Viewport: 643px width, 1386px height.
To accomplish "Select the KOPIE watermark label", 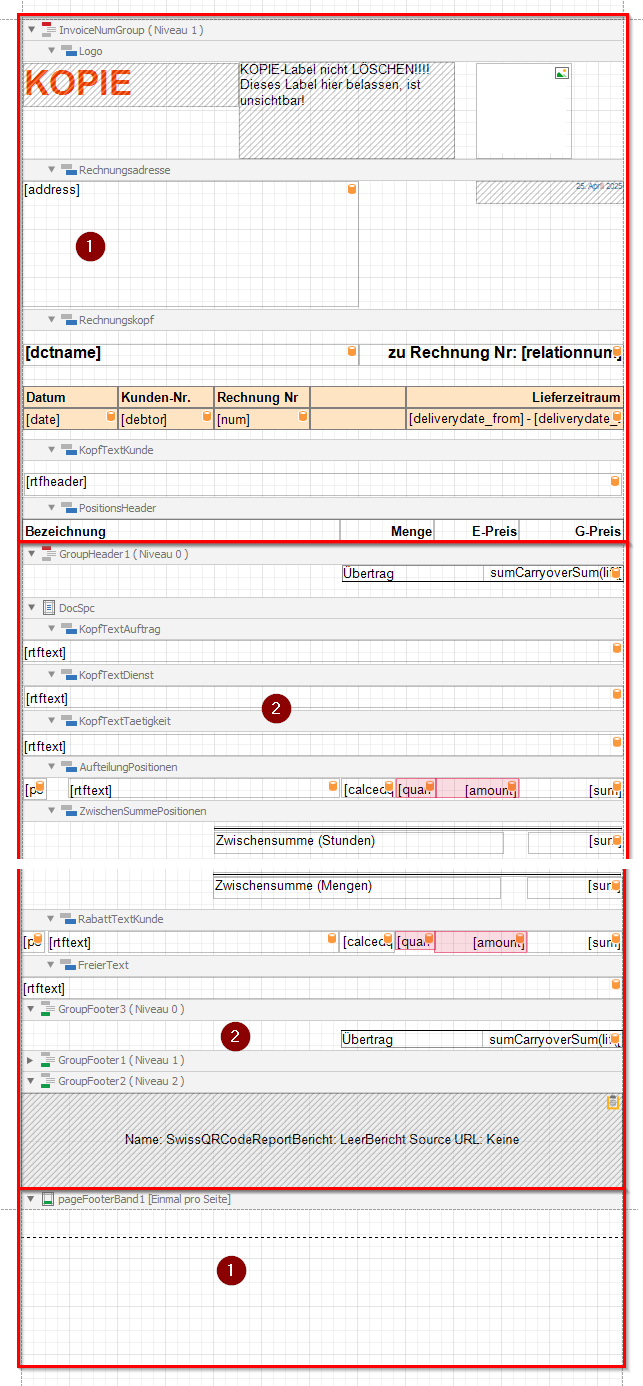I will 129,84.
